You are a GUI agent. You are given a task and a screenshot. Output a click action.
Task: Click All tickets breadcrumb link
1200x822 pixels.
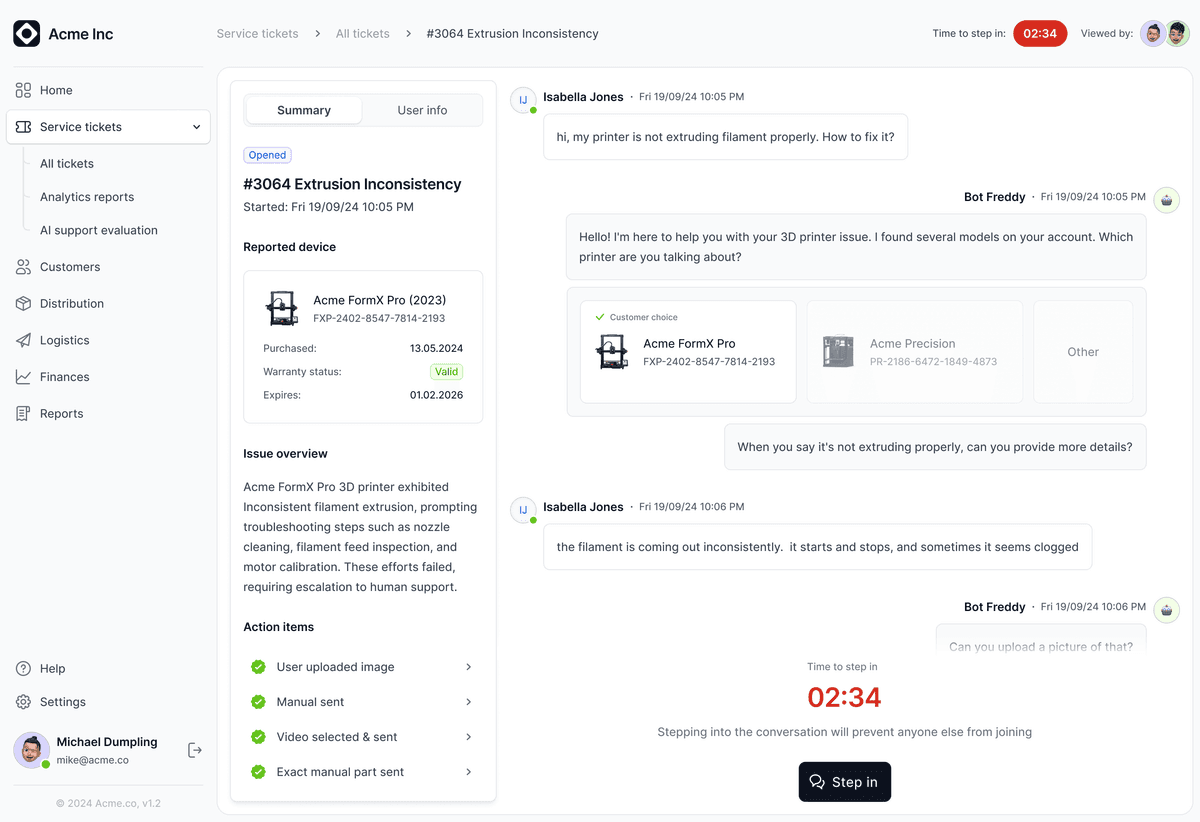(363, 34)
